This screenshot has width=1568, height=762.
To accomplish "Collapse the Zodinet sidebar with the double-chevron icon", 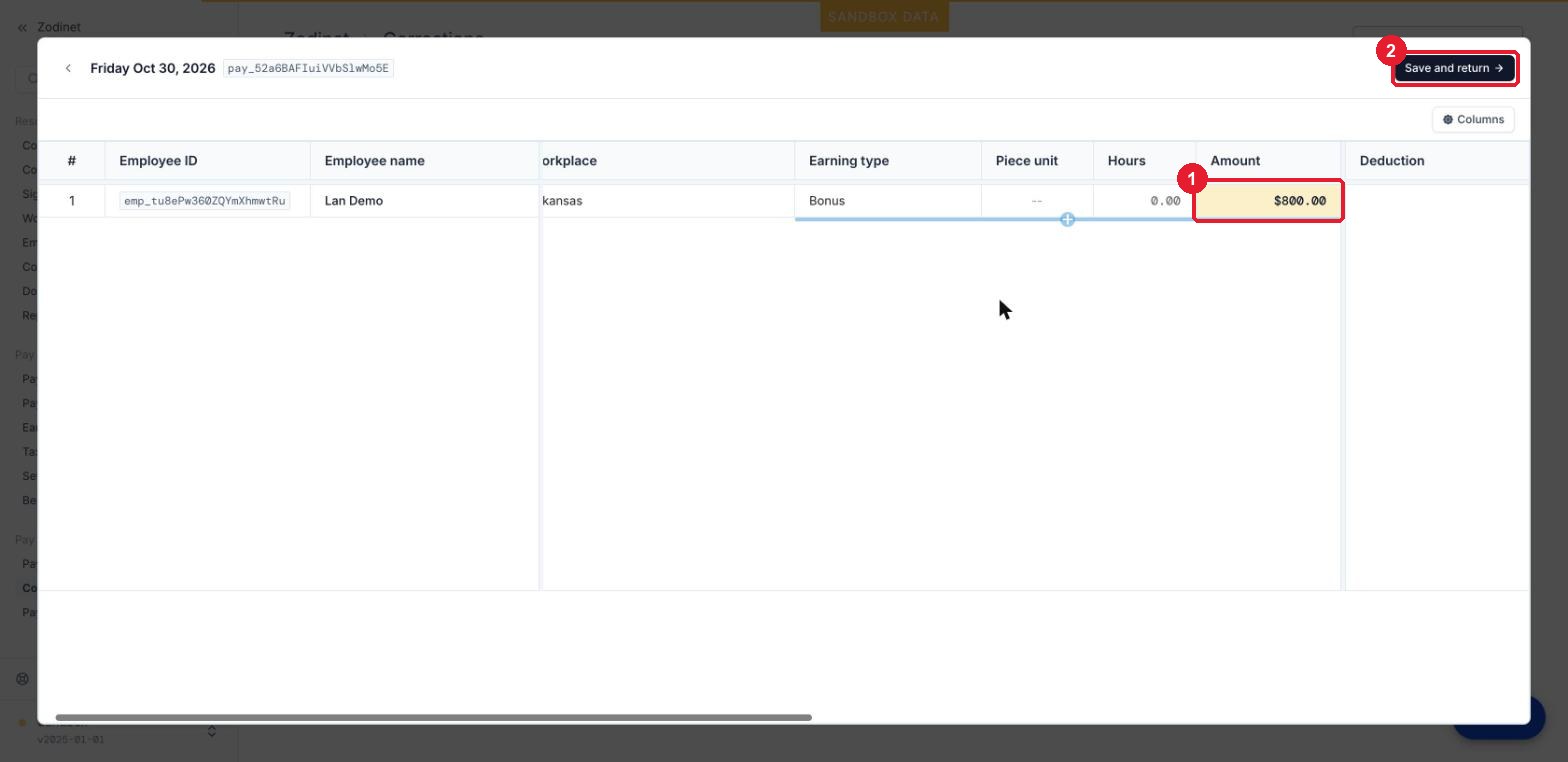I will pyautogui.click(x=22, y=27).
